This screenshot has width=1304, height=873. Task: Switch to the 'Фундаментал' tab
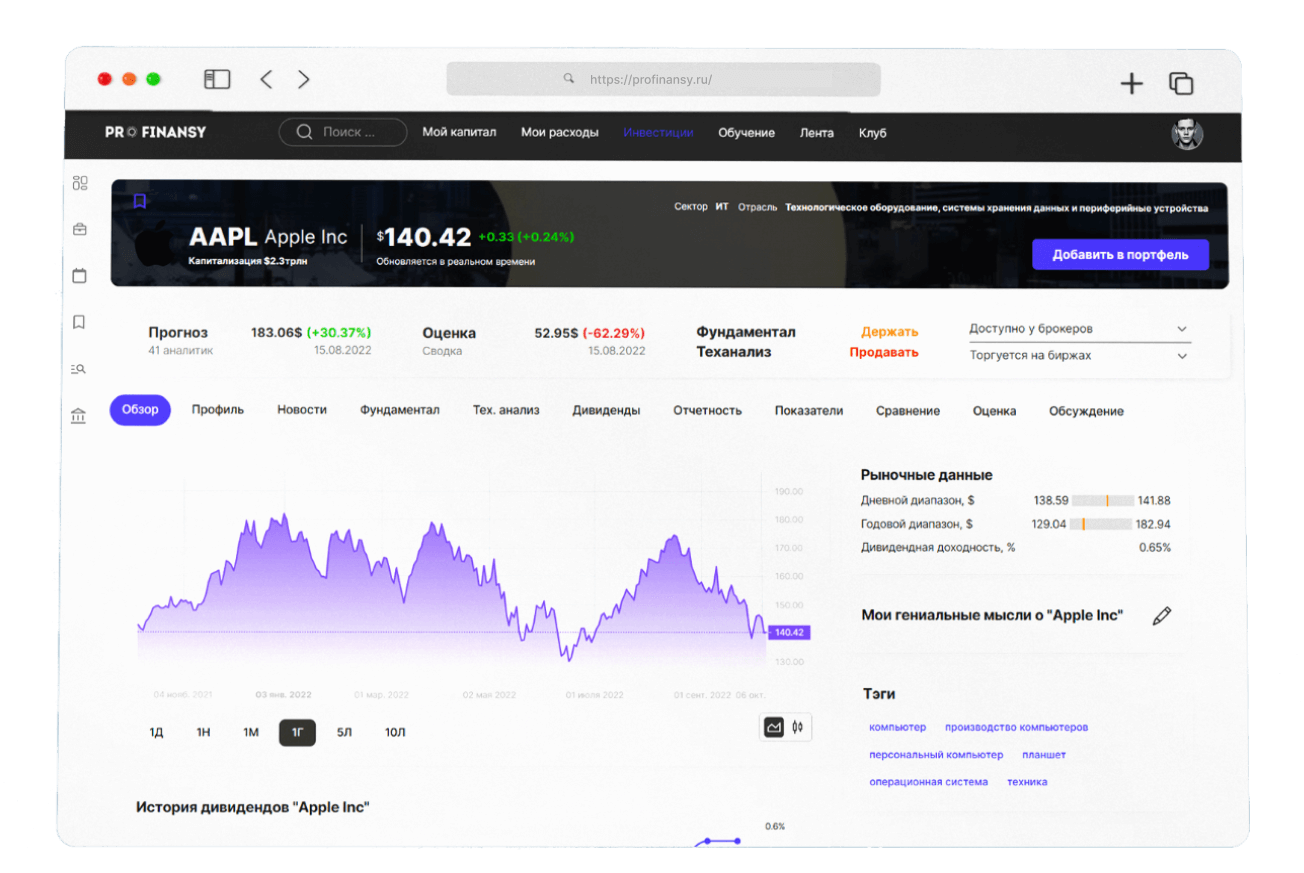coord(400,410)
